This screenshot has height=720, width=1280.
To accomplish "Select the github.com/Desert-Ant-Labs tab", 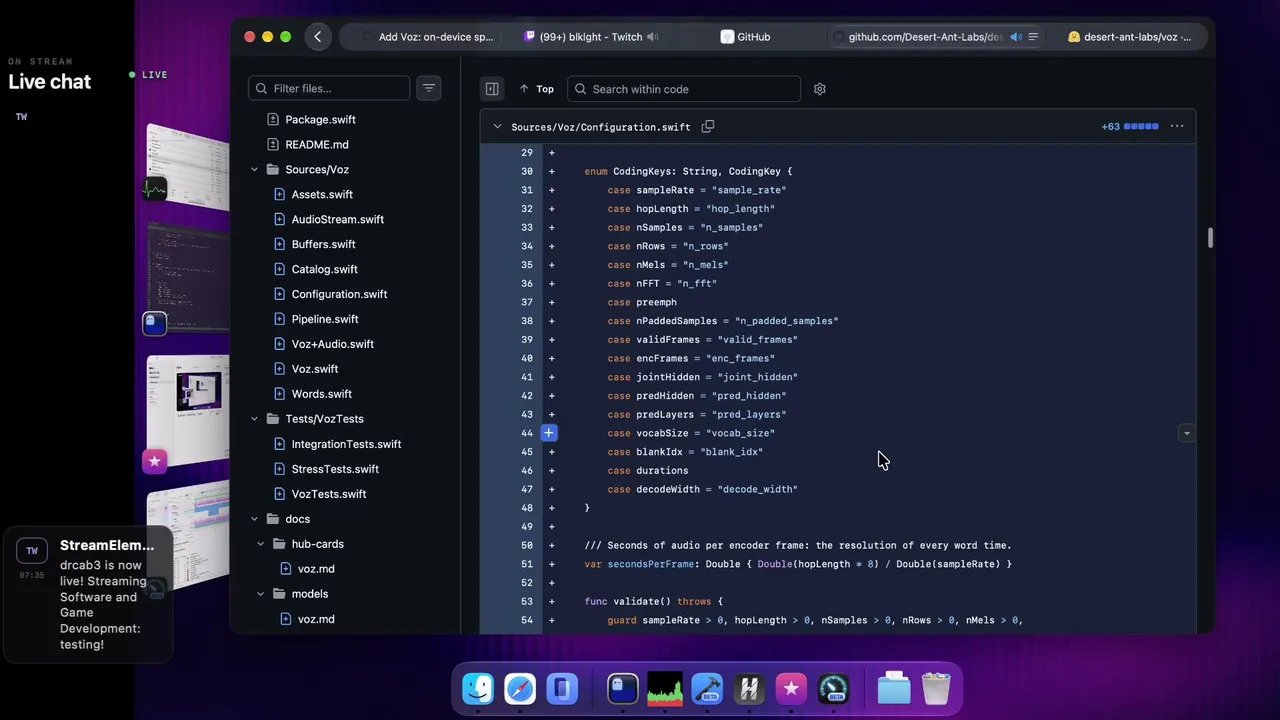I will coord(925,37).
